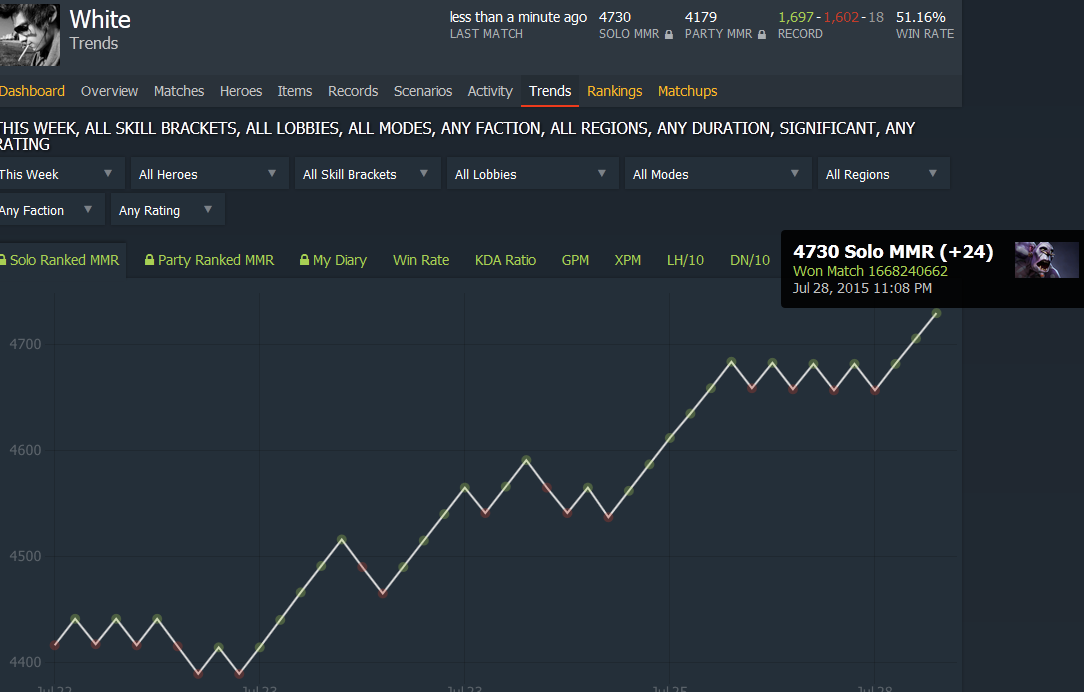Expand the All Heroes filter dropdown

click(x=208, y=174)
